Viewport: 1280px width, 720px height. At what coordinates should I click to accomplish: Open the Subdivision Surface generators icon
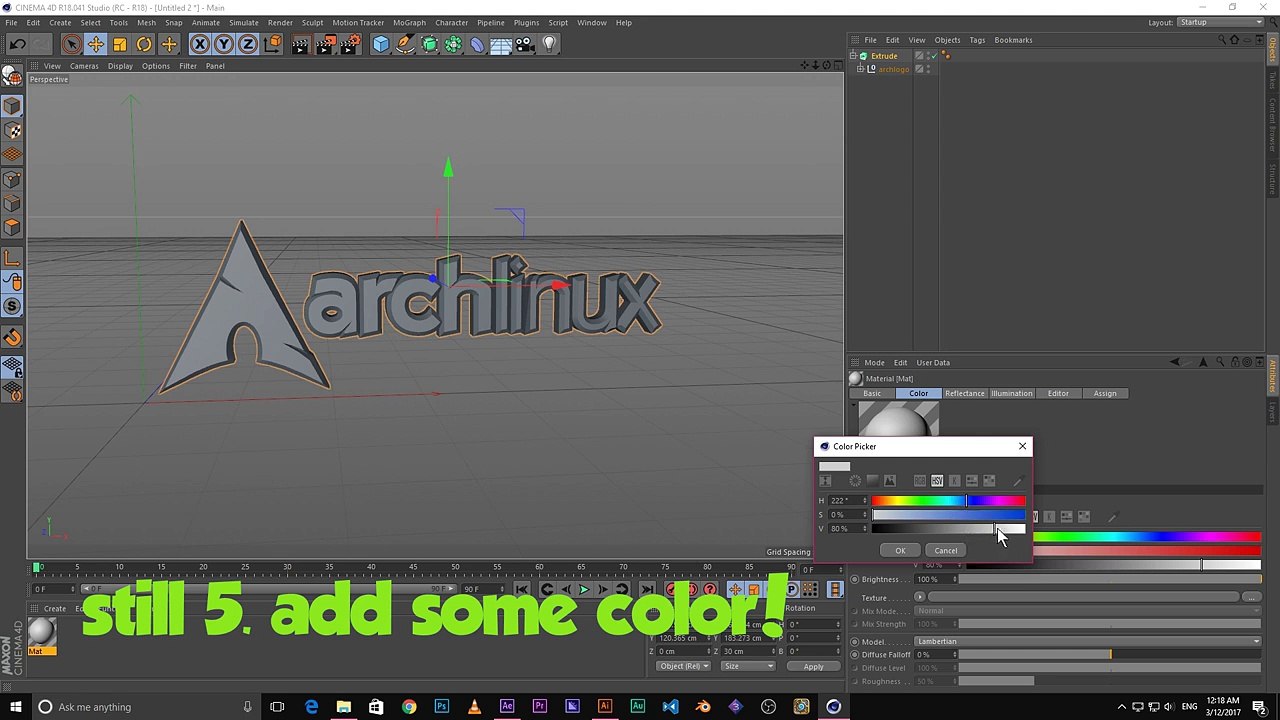click(429, 44)
